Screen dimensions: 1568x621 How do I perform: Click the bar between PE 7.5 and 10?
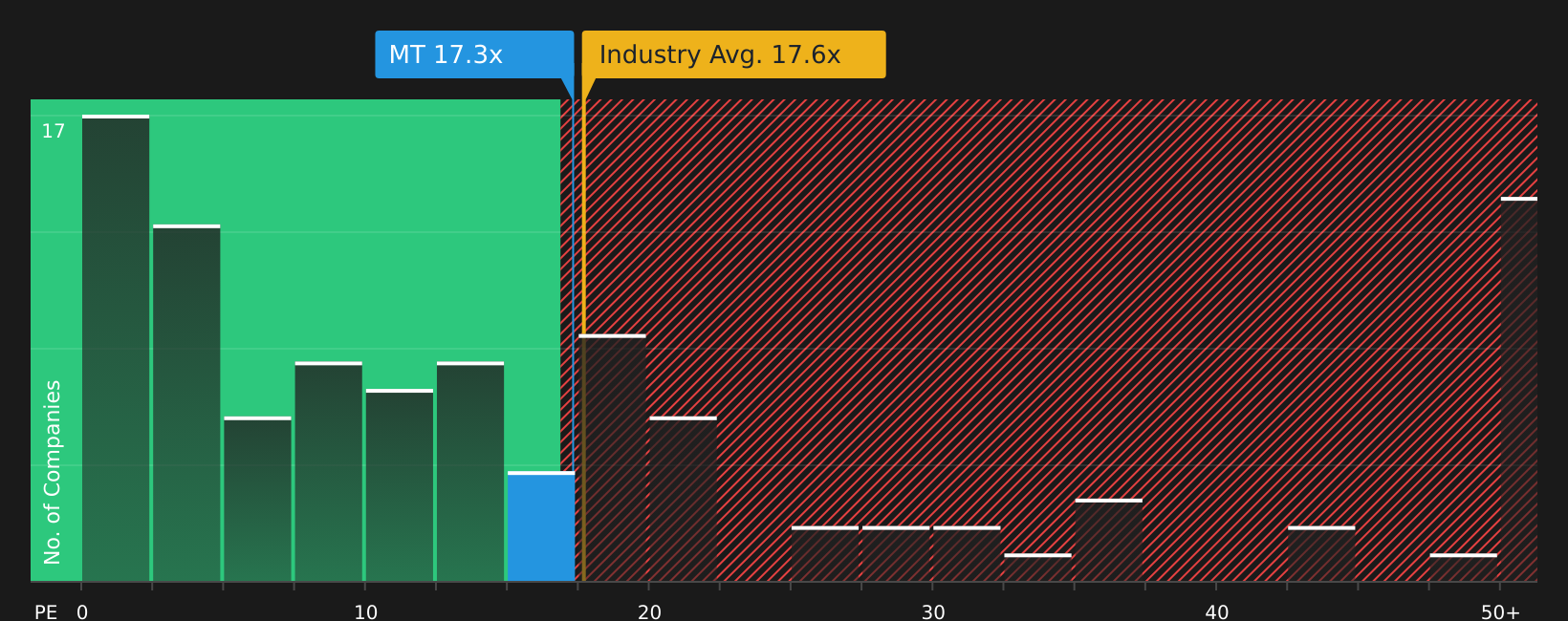click(329, 471)
